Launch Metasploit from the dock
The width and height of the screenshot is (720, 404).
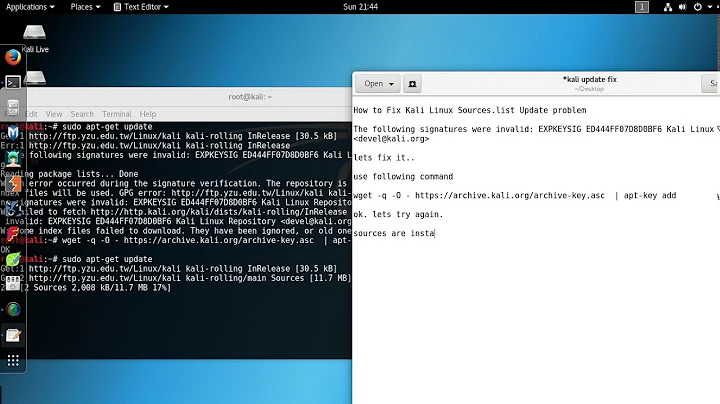click(x=13, y=133)
